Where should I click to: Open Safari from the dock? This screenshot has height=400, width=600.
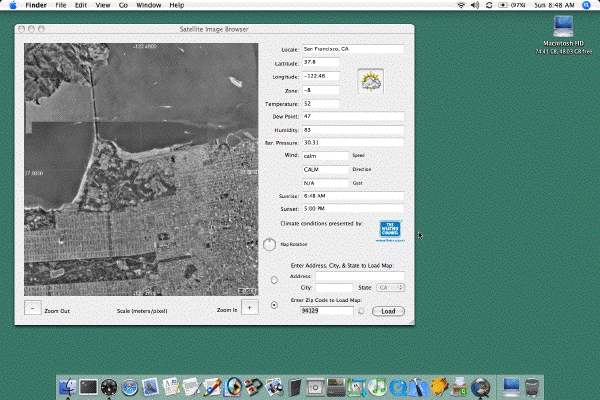pyautogui.click(x=129, y=387)
